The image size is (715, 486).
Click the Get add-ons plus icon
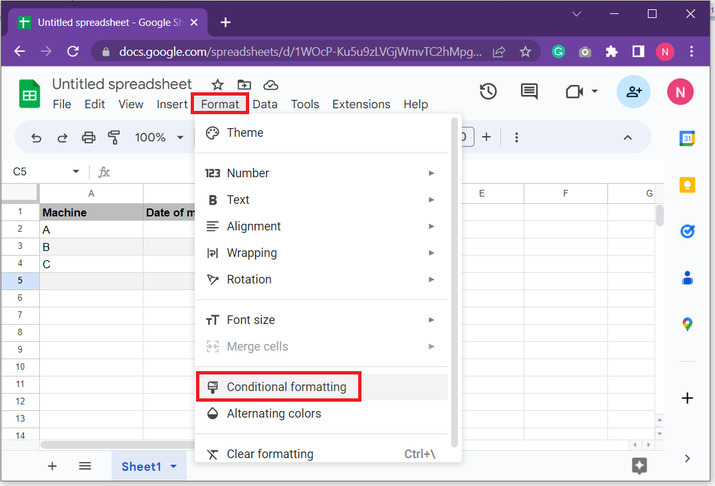[687, 398]
